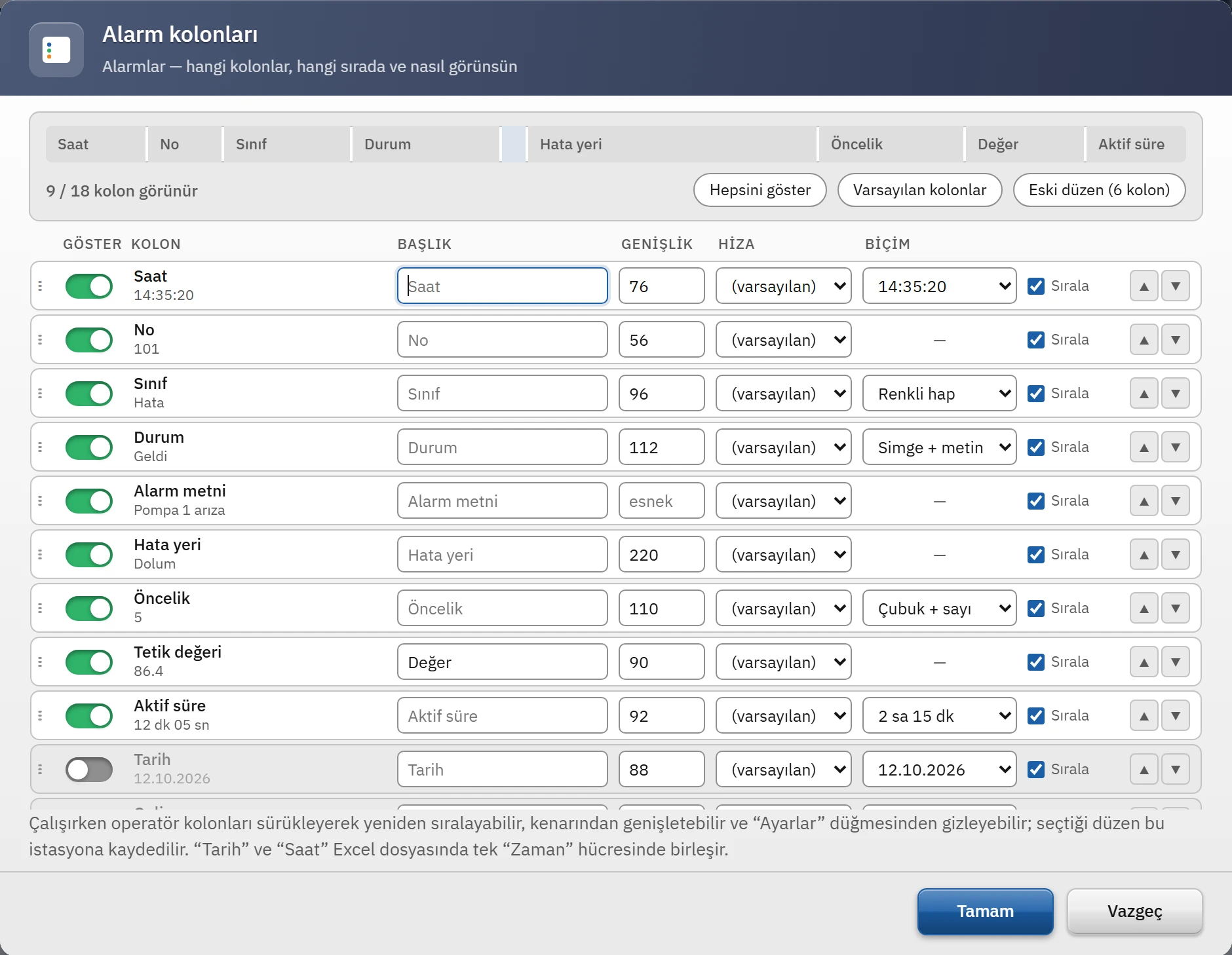The width and height of the screenshot is (1232, 955).
Task: Hide the Saat column toggle
Action: pyautogui.click(x=89, y=286)
